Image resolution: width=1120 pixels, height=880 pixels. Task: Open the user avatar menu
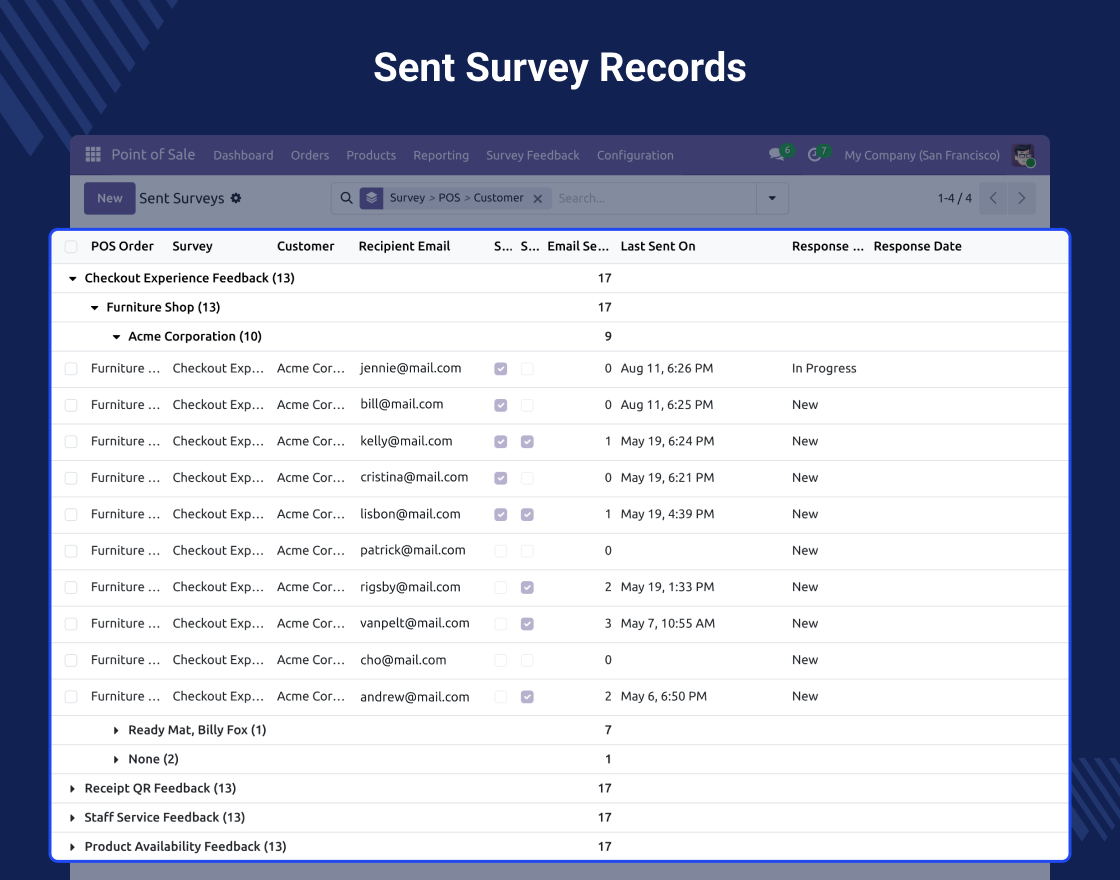[1024, 155]
